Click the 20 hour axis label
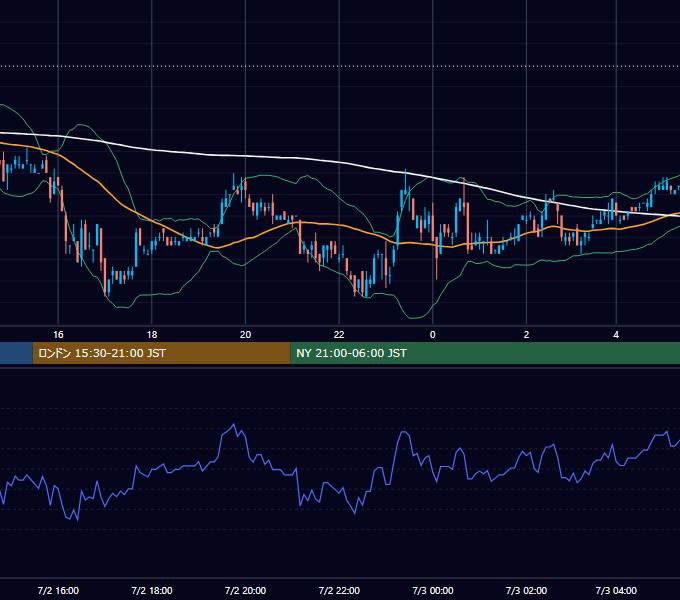 (245, 335)
